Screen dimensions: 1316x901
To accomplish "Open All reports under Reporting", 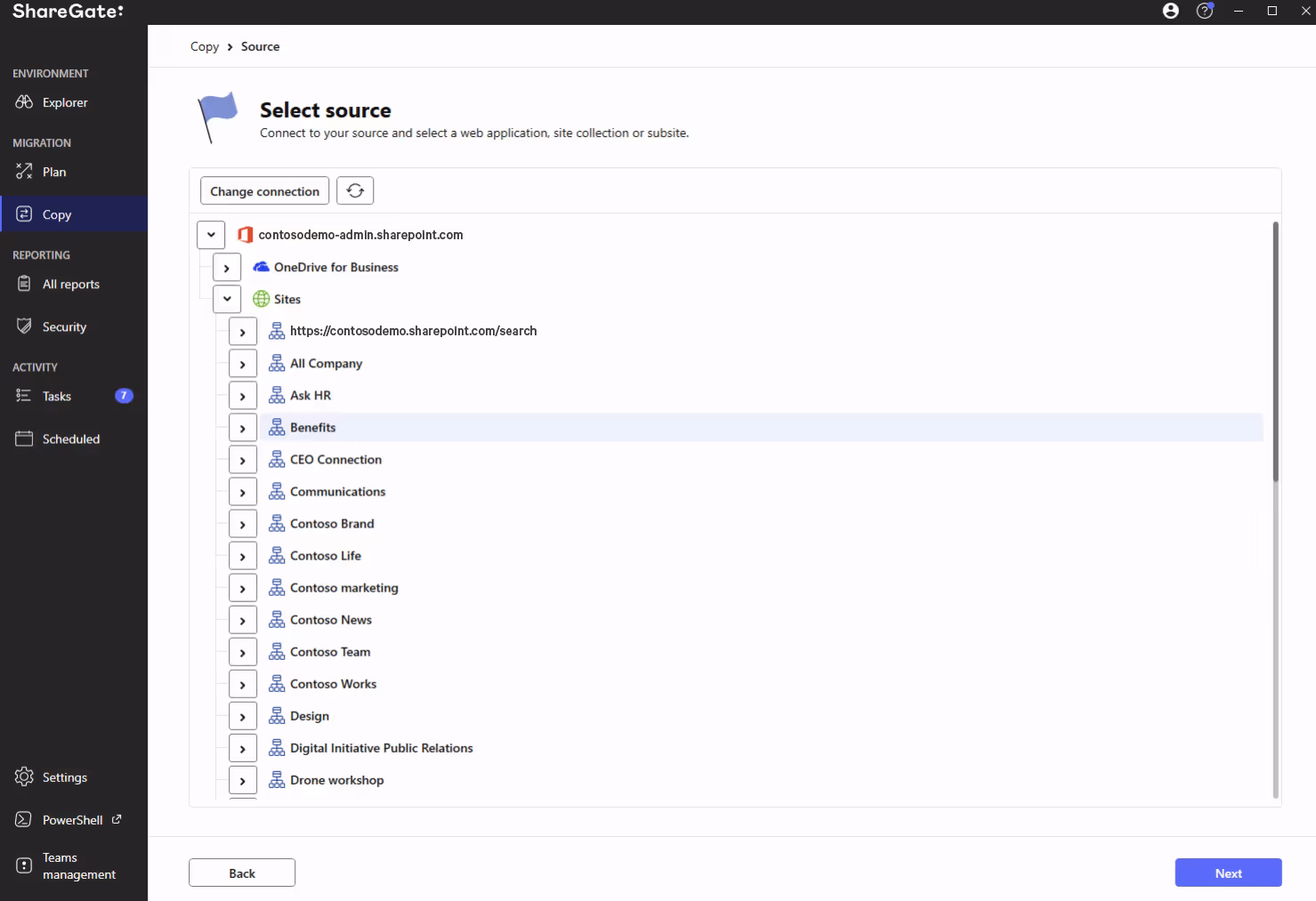I will point(74,284).
